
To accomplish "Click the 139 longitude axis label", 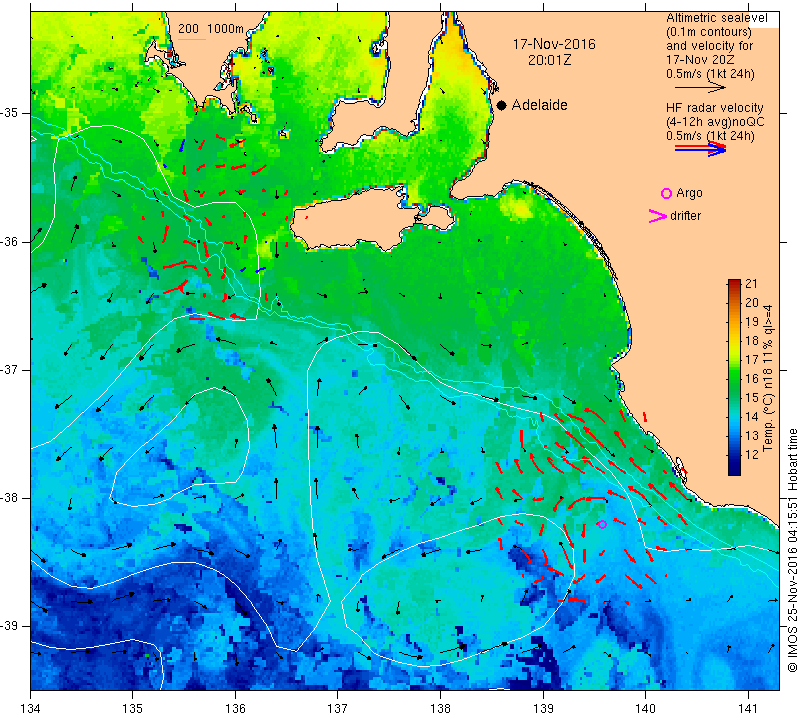I will pyautogui.click(x=543, y=709).
